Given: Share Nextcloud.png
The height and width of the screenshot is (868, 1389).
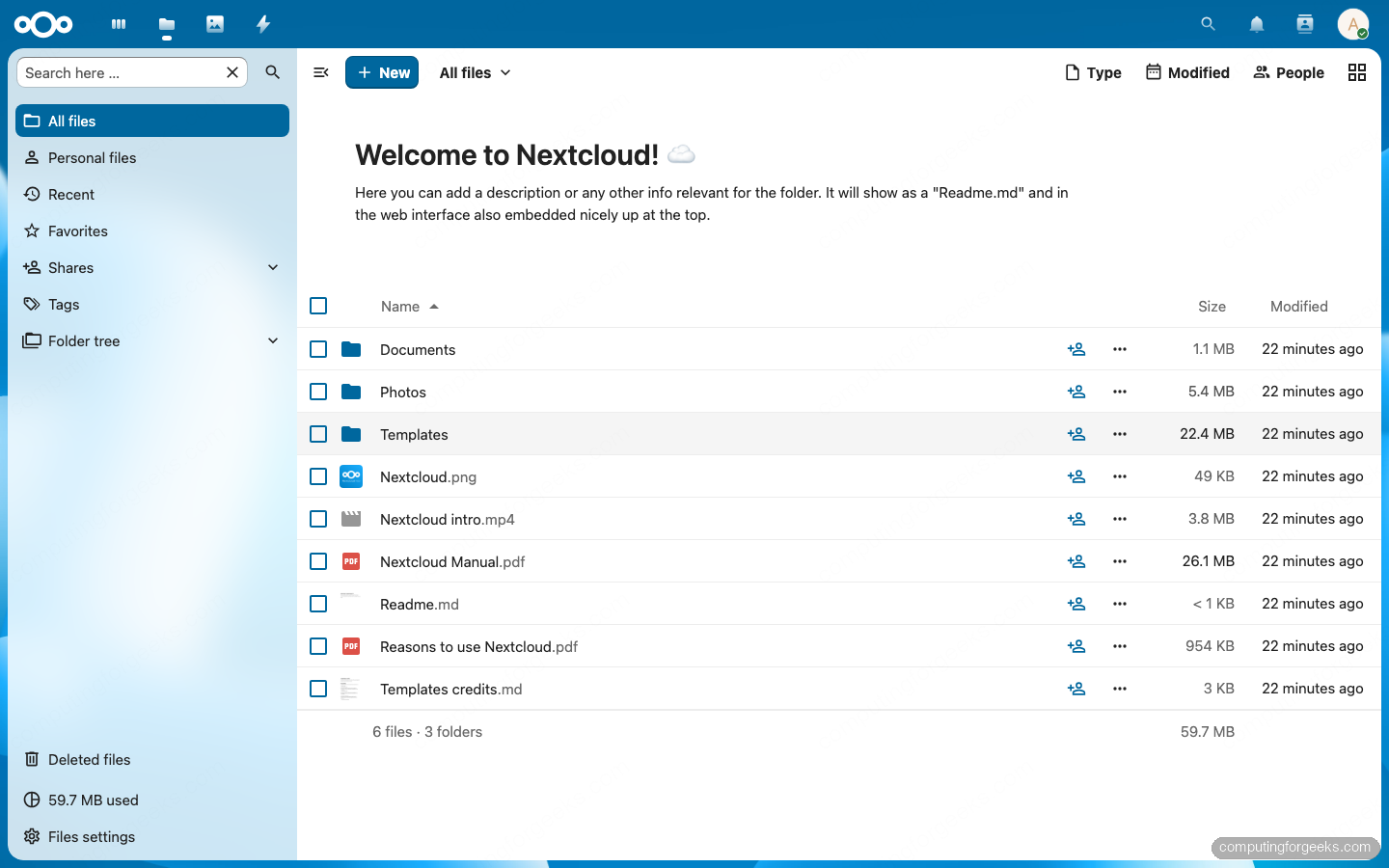Looking at the screenshot, I should point(1076,476).
